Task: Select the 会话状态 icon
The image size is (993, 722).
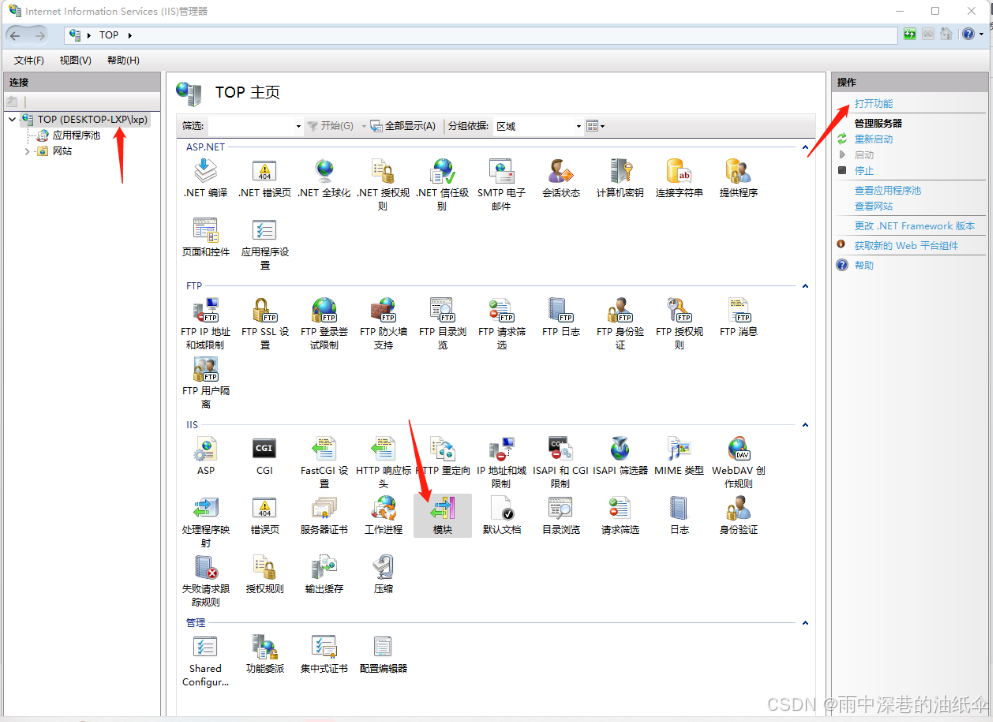Action: 560,171
